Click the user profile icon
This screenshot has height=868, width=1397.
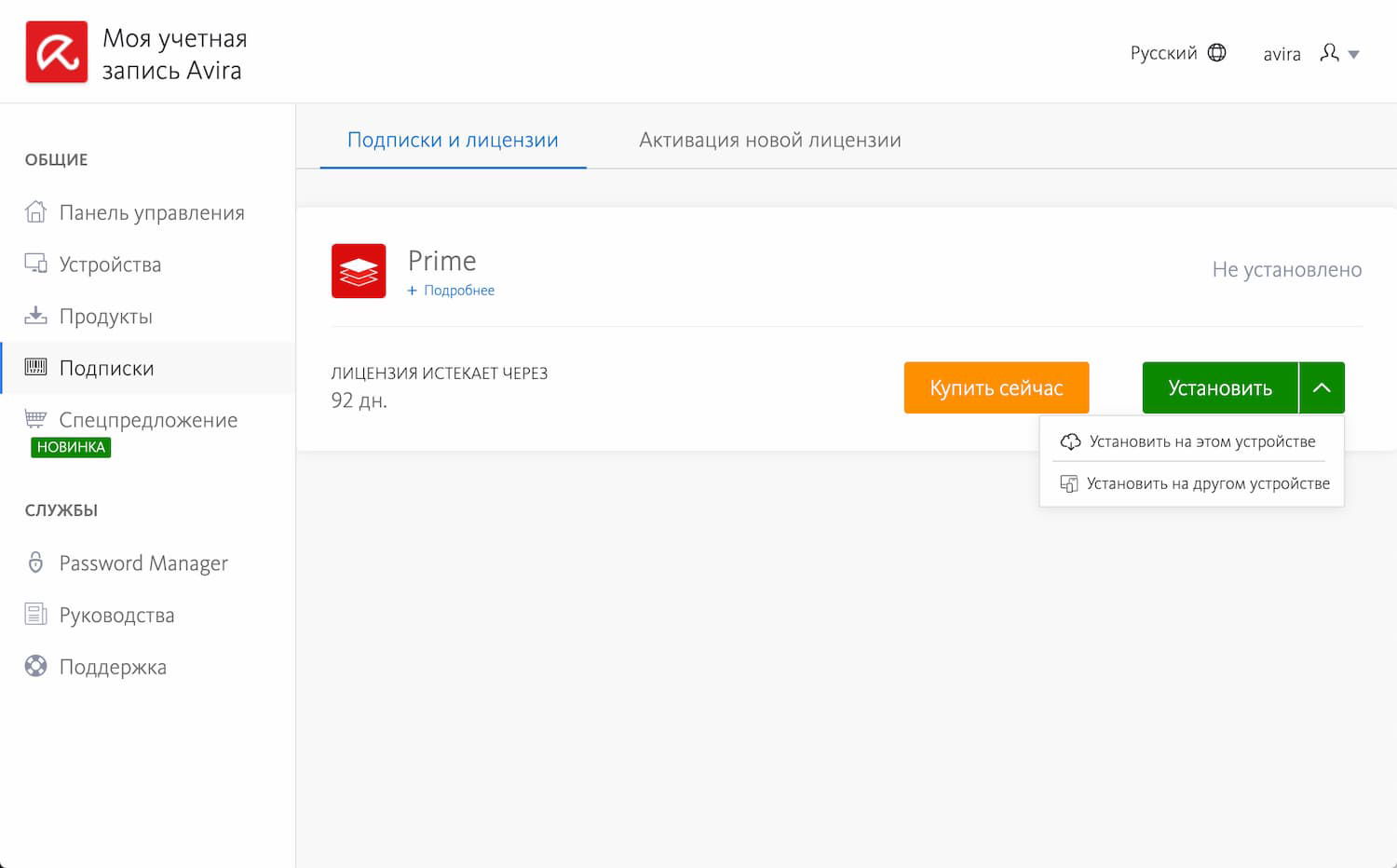[1329, 53]
